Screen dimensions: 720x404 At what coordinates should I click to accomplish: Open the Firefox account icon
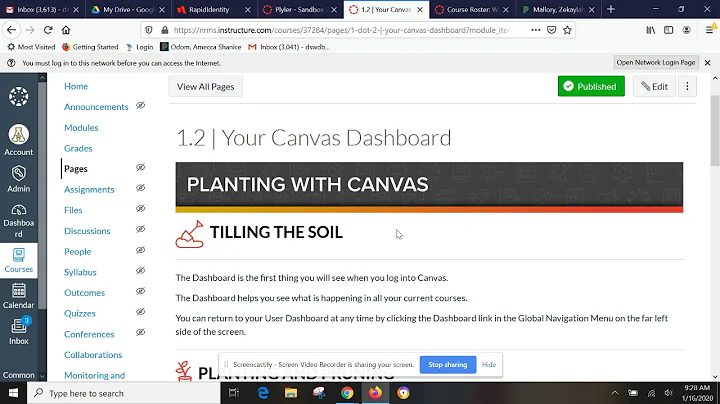coord(686,30)
